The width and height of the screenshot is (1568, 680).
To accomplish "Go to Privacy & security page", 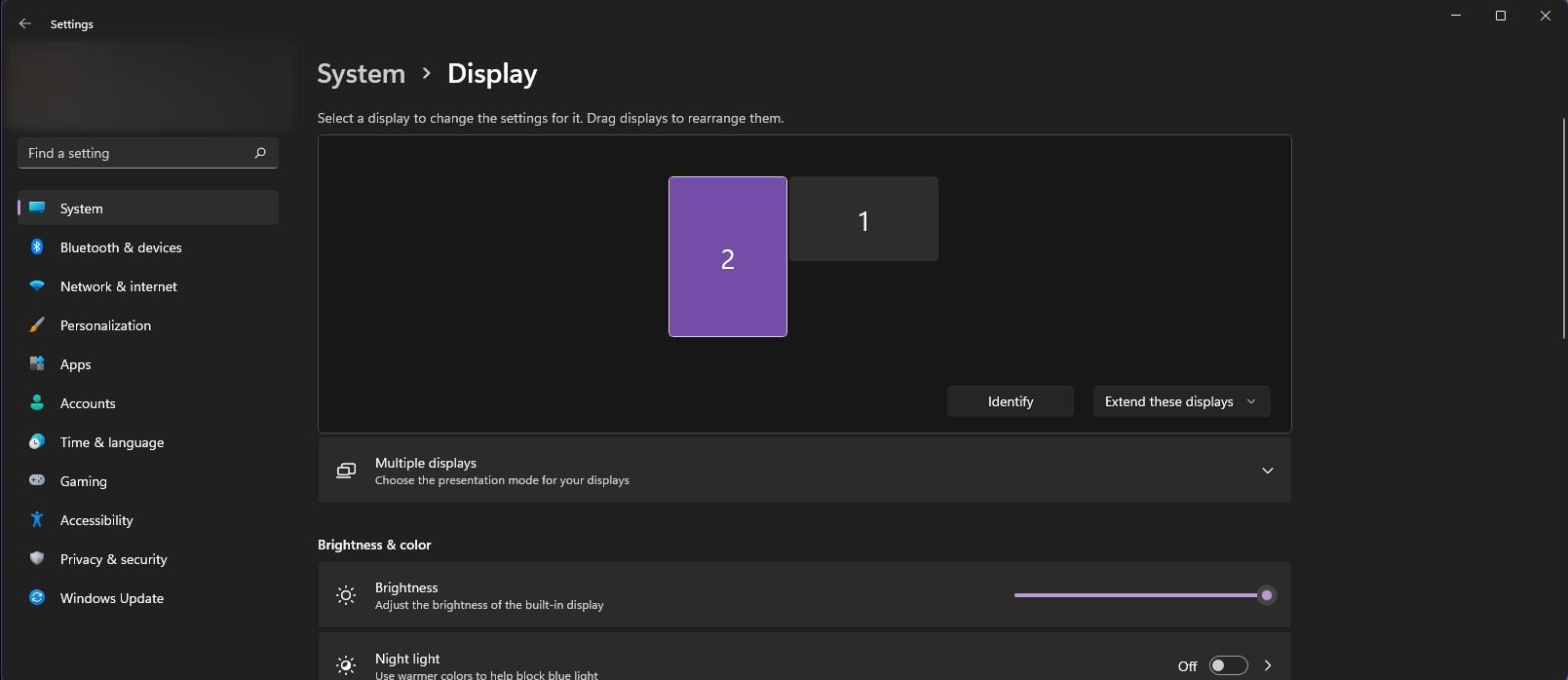I will pyautogui.click(x=113, y=559).
